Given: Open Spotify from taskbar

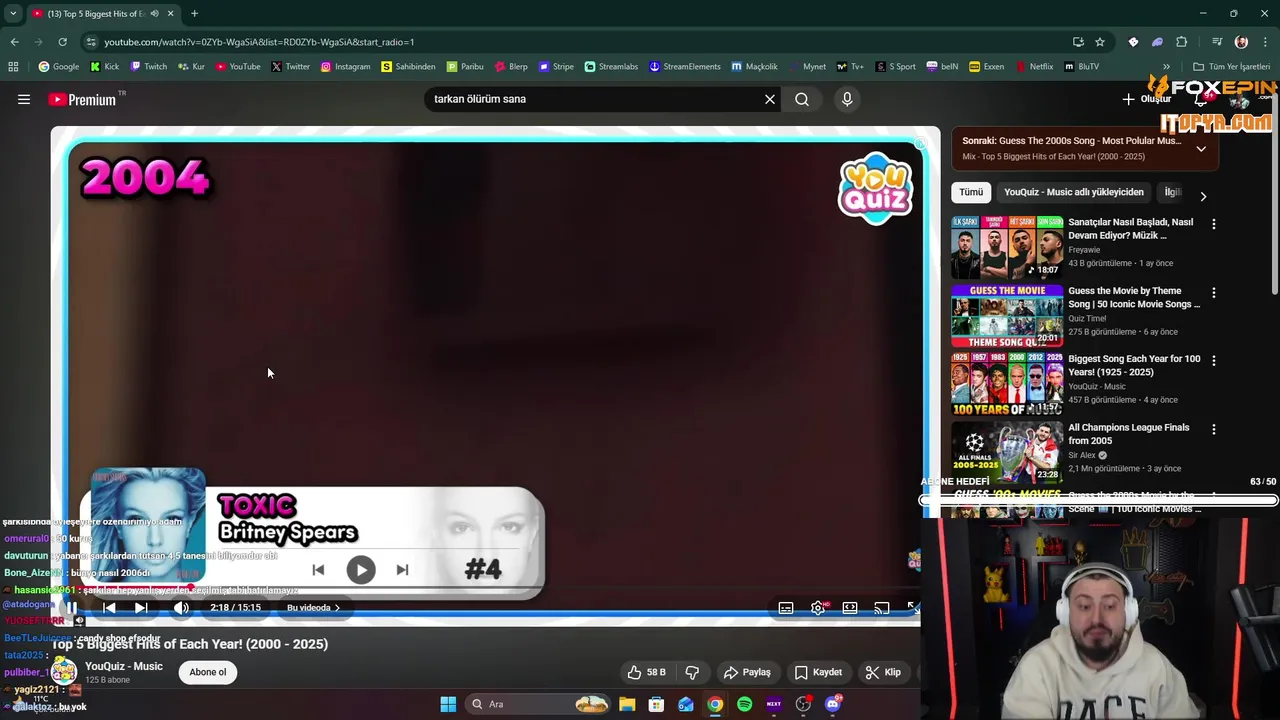Looking at the screenshot, I should point(744,704).
